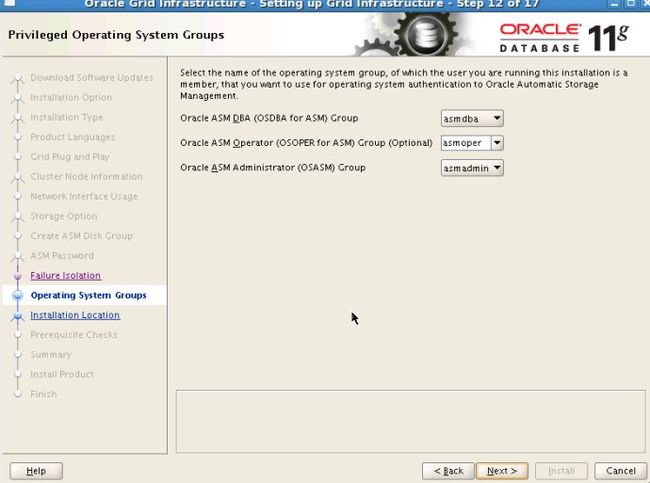Click the Oracle ASM Operator (OSOPER) Group label

click(306, 143)
